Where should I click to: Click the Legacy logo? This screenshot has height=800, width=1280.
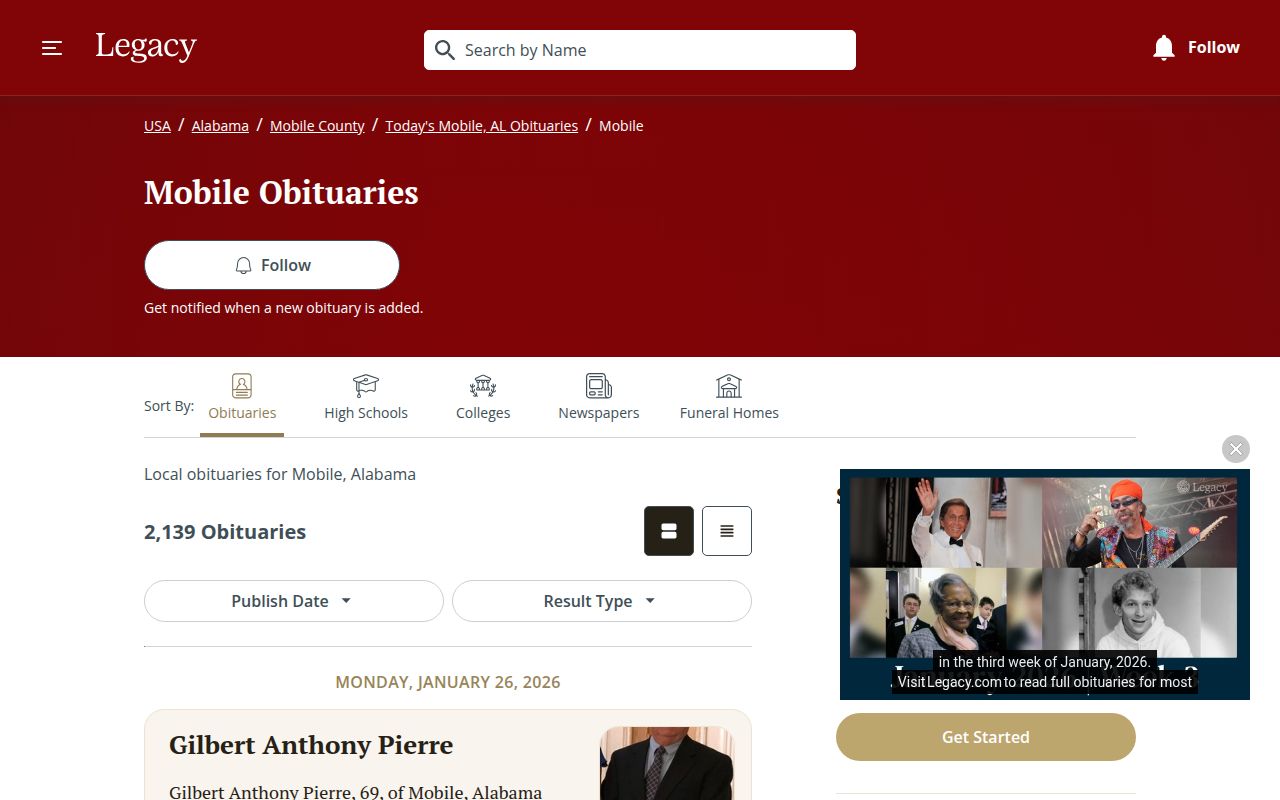coord(146,46)
